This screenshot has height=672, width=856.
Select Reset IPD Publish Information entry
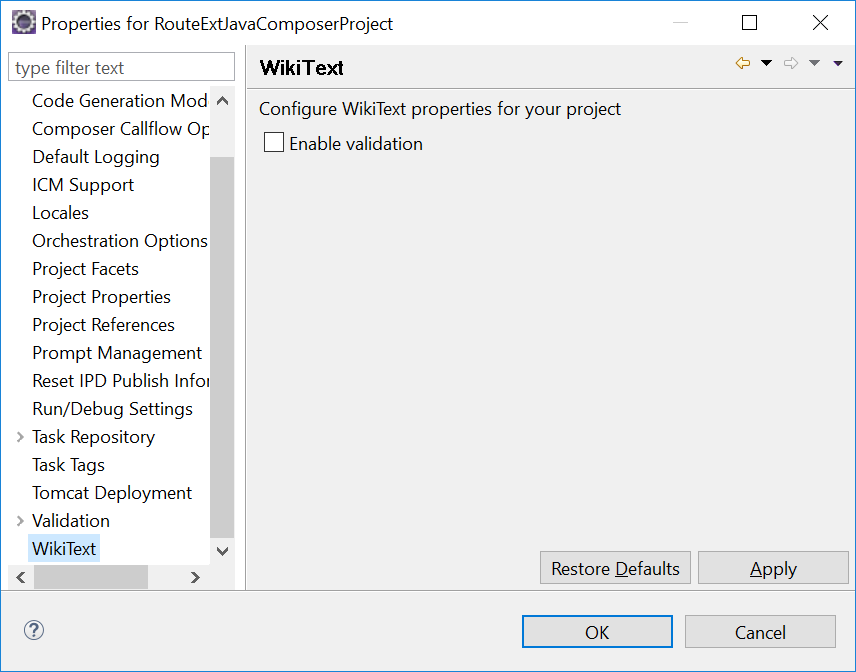tap(121, 381)
